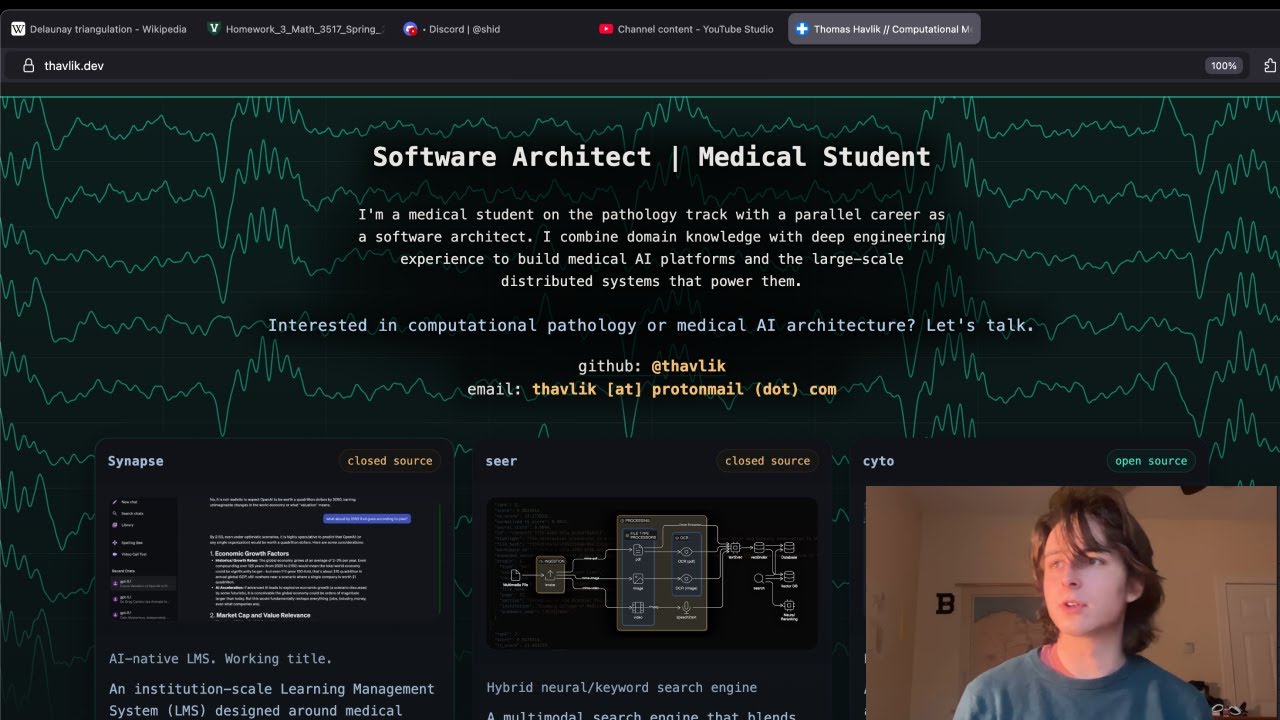This screenshot has height=720, width=1280.
Task: Click "AI-native LMS. Working title." text
Action: pyautogui.click(x=220, y=659)
